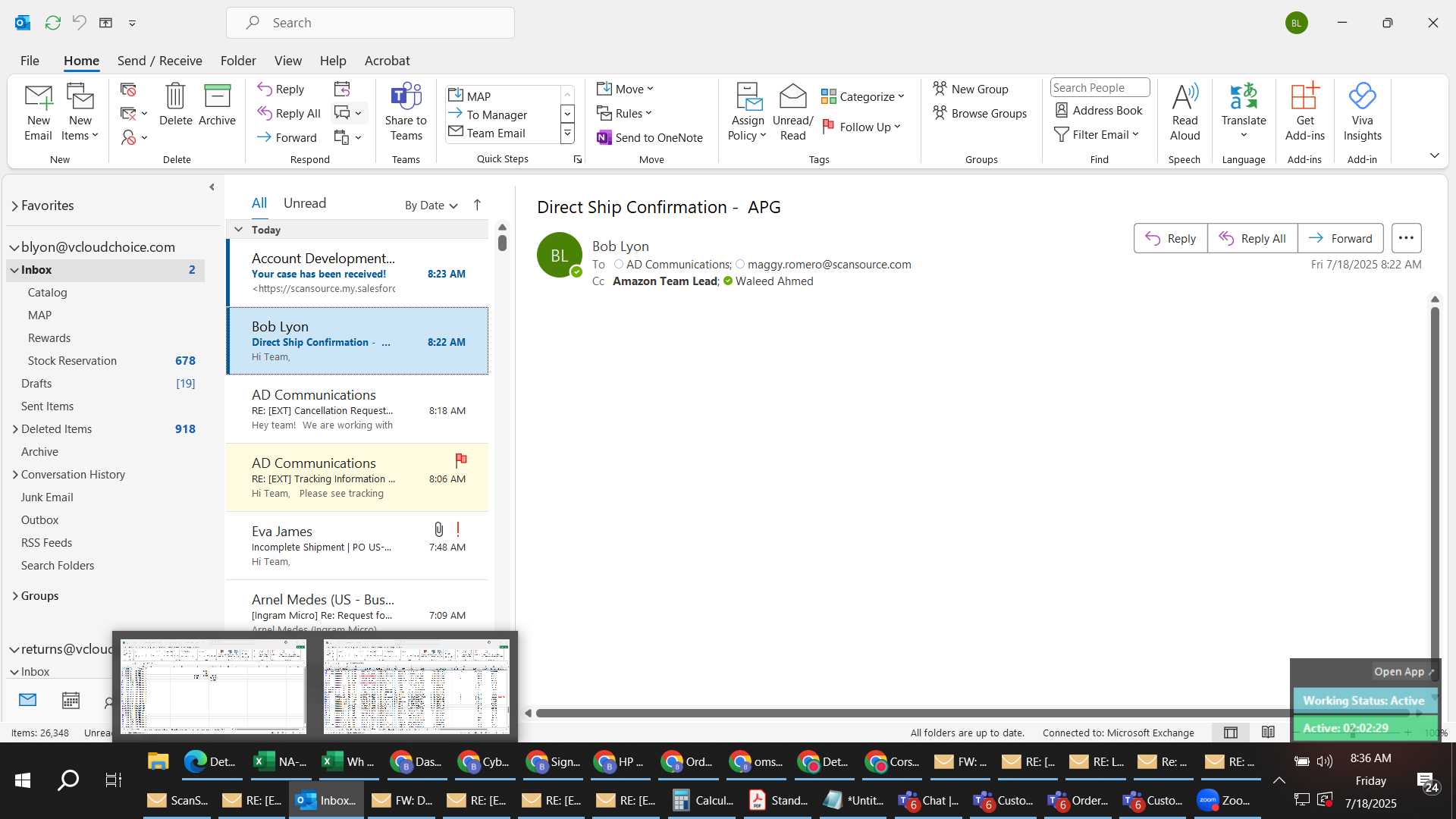Viewport: 1456px width, 819px height.
Task: Open more actions in reading pane
Action: tap(1406, 238)
